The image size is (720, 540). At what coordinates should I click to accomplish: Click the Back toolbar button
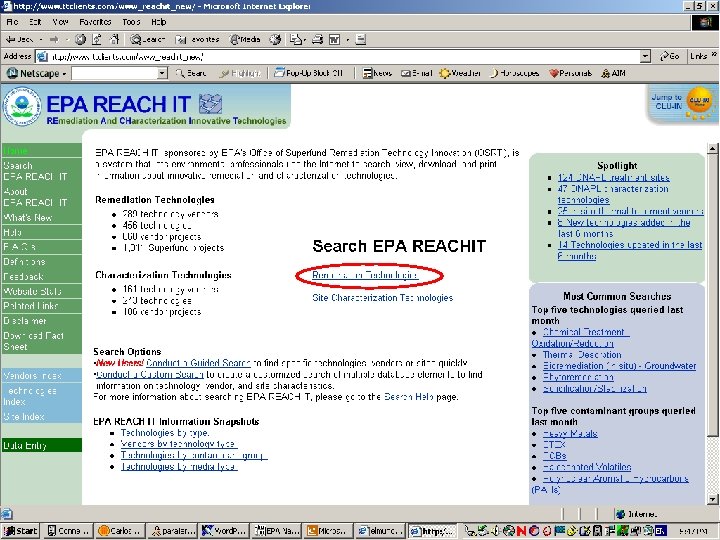19,39
